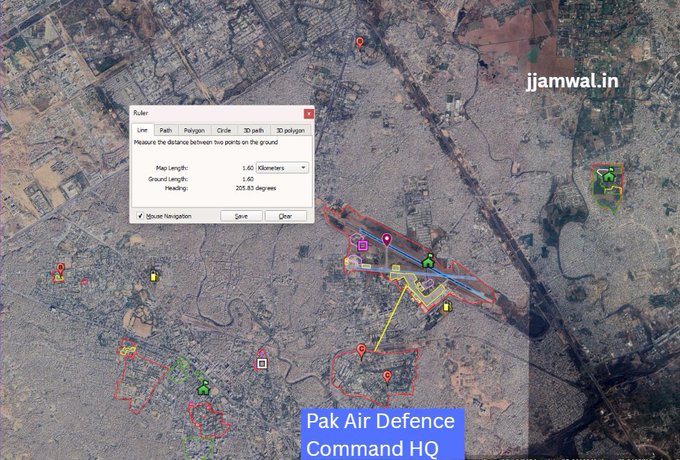Click the red placemark above the small yellow outline
This screenshot has height=460, width=680.
[61, 268]
